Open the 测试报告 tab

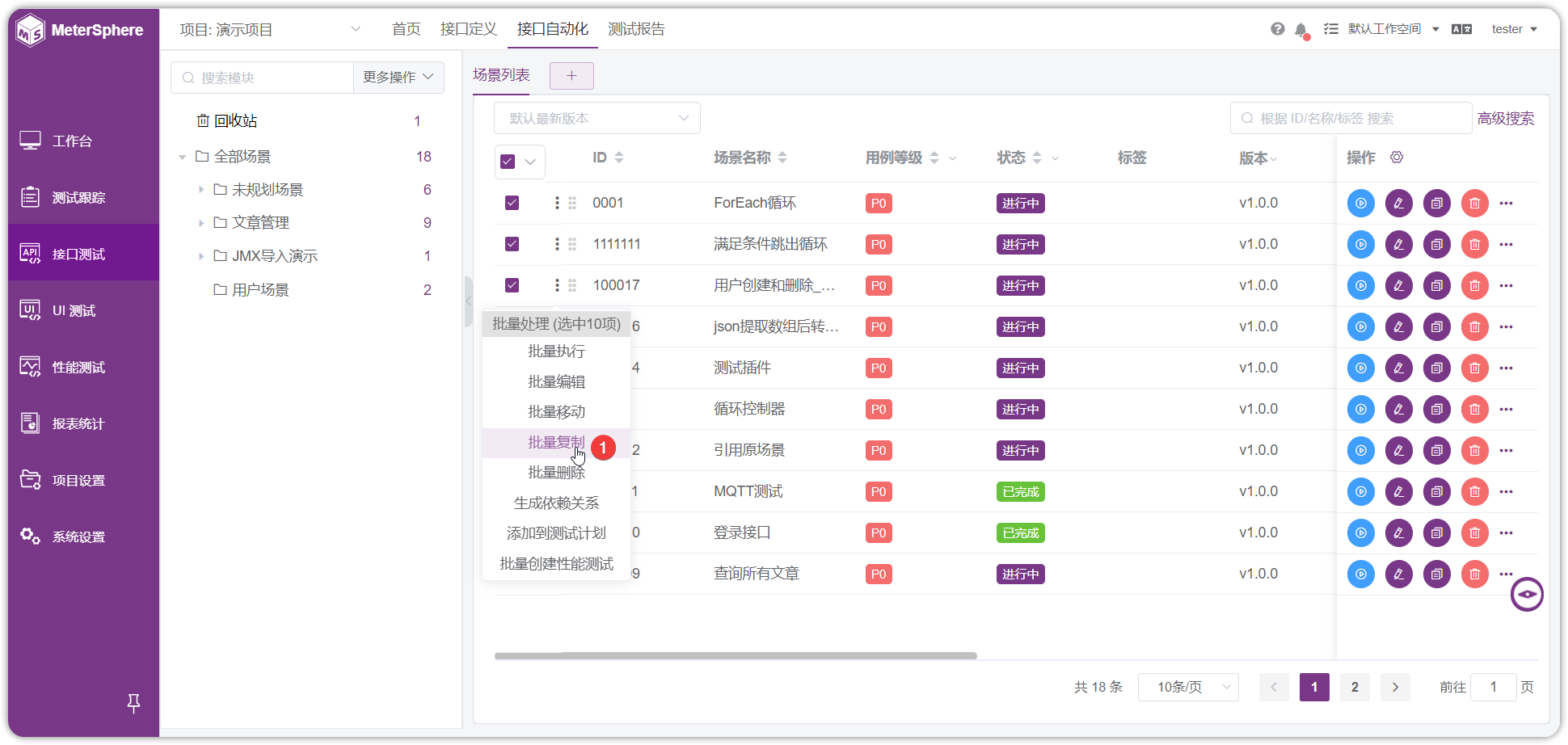pos(637,29)
